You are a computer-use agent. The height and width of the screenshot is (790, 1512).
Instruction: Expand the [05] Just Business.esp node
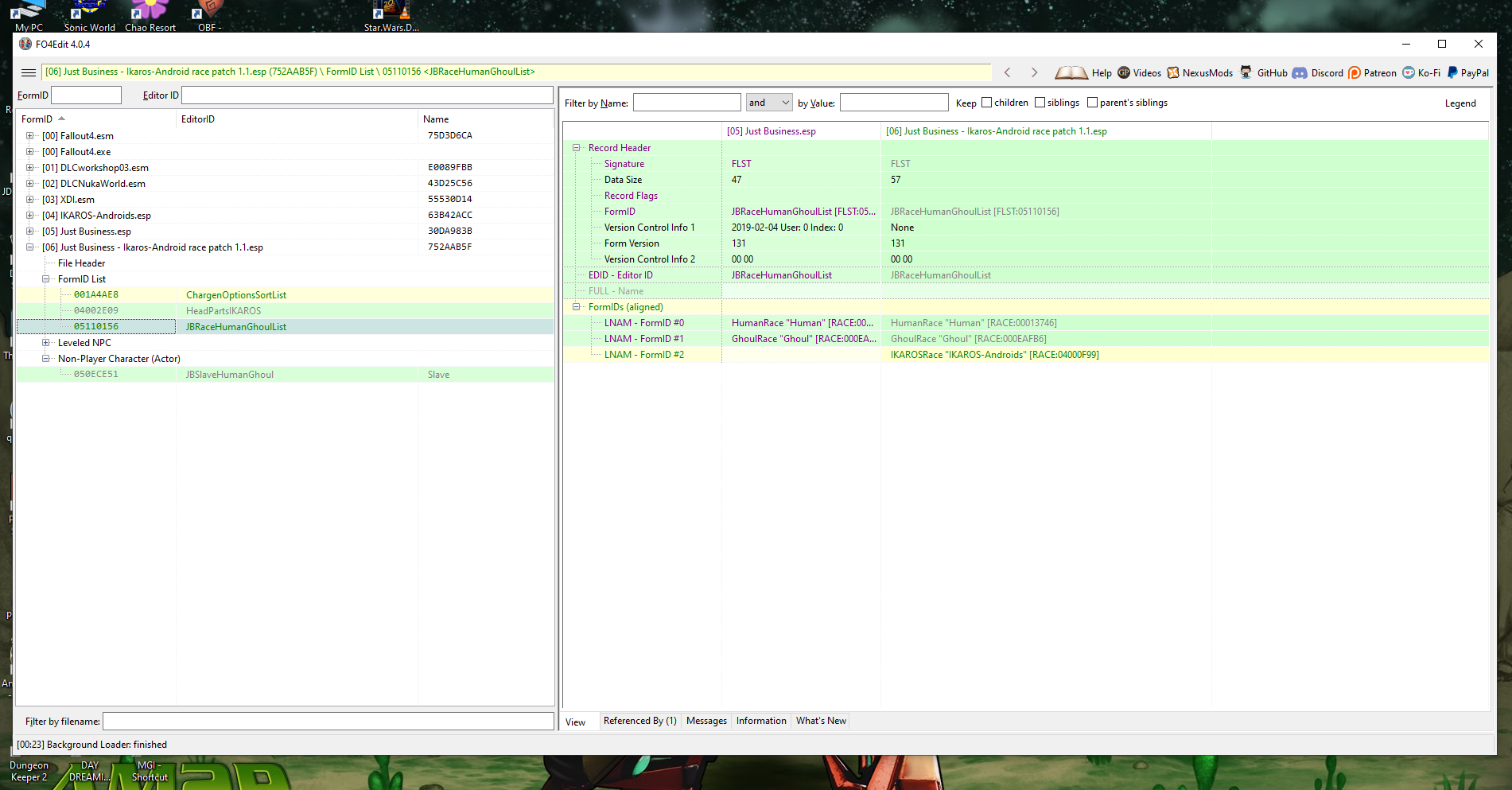click(x=30, y=232)
